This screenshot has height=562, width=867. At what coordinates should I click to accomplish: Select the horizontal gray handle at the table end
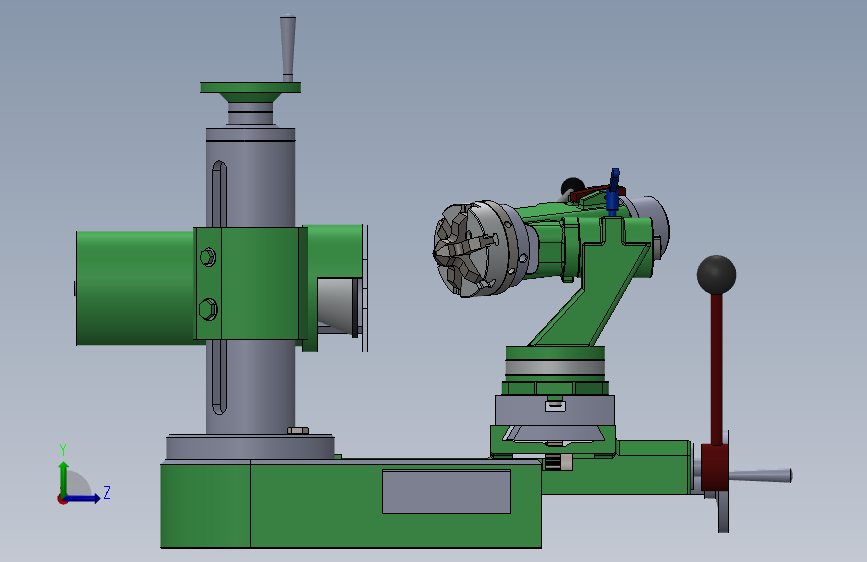coord(760,475)
